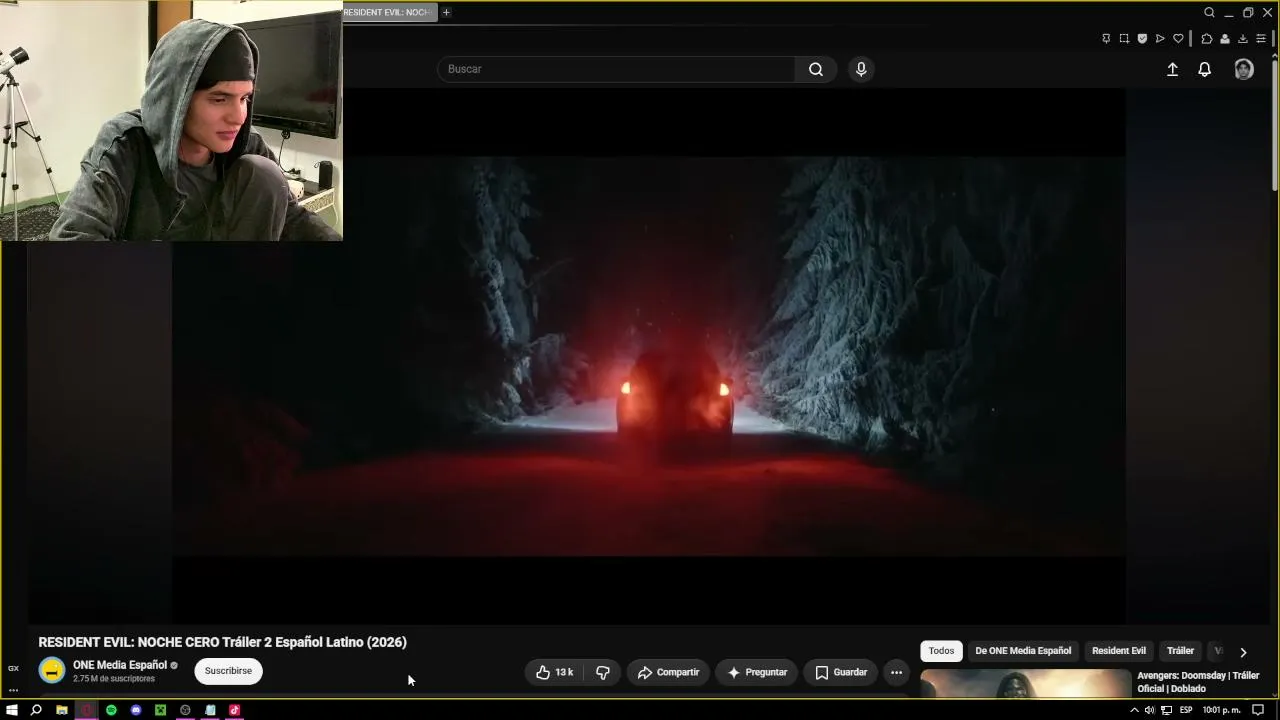Select the Todos filter chip
The width and height of the screenshot is (1280, 720).
click(941, 651)
